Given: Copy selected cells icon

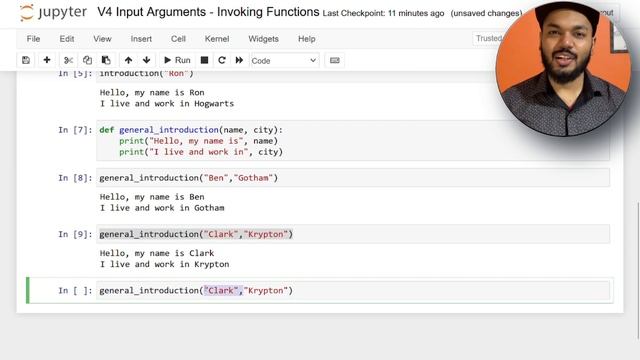Looking at the screenshot, I should 87,60.
